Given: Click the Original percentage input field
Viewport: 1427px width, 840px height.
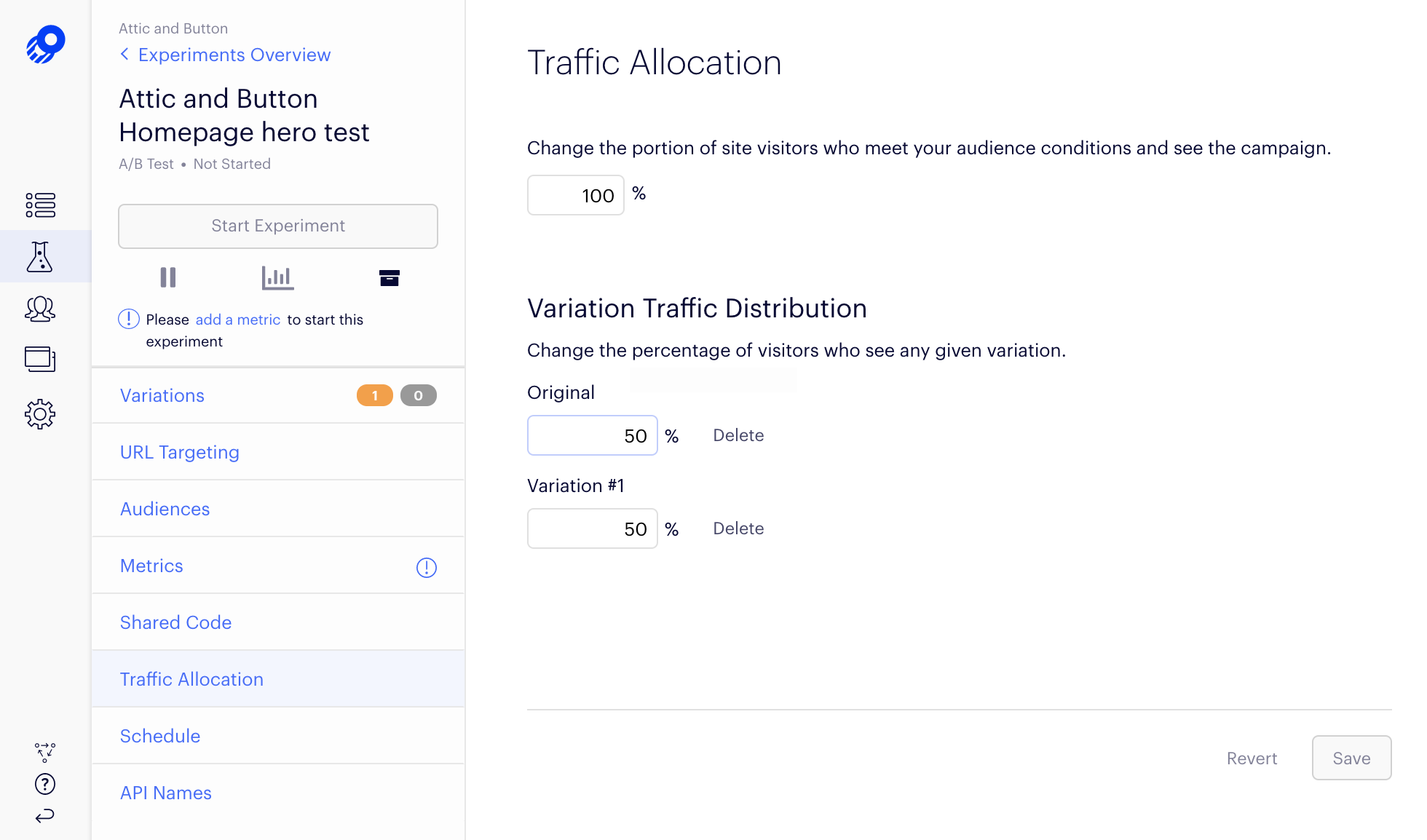Looking at the screenshot, I should pos(592,436).
